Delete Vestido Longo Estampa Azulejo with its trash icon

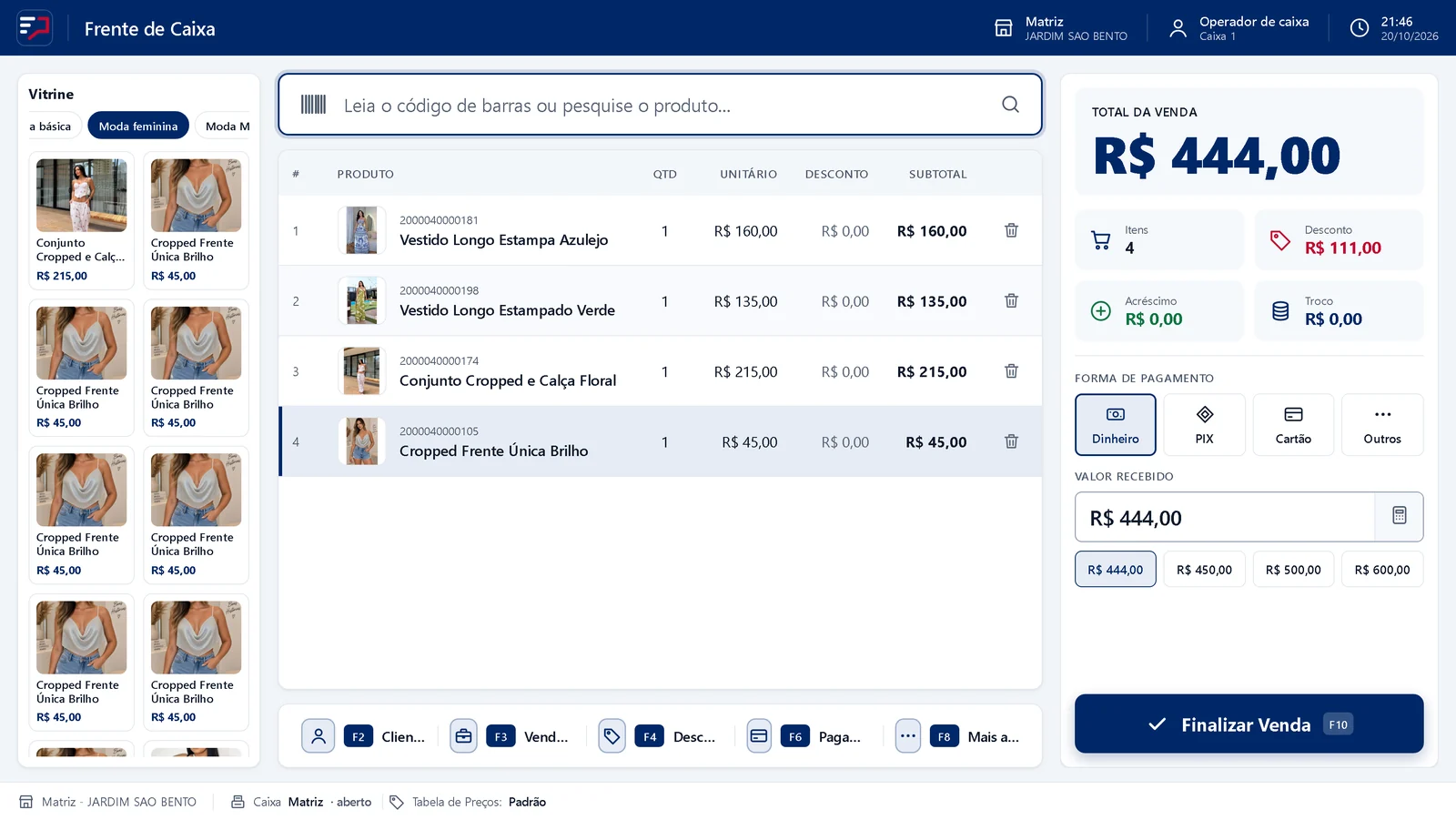(x=1011, y=230)
